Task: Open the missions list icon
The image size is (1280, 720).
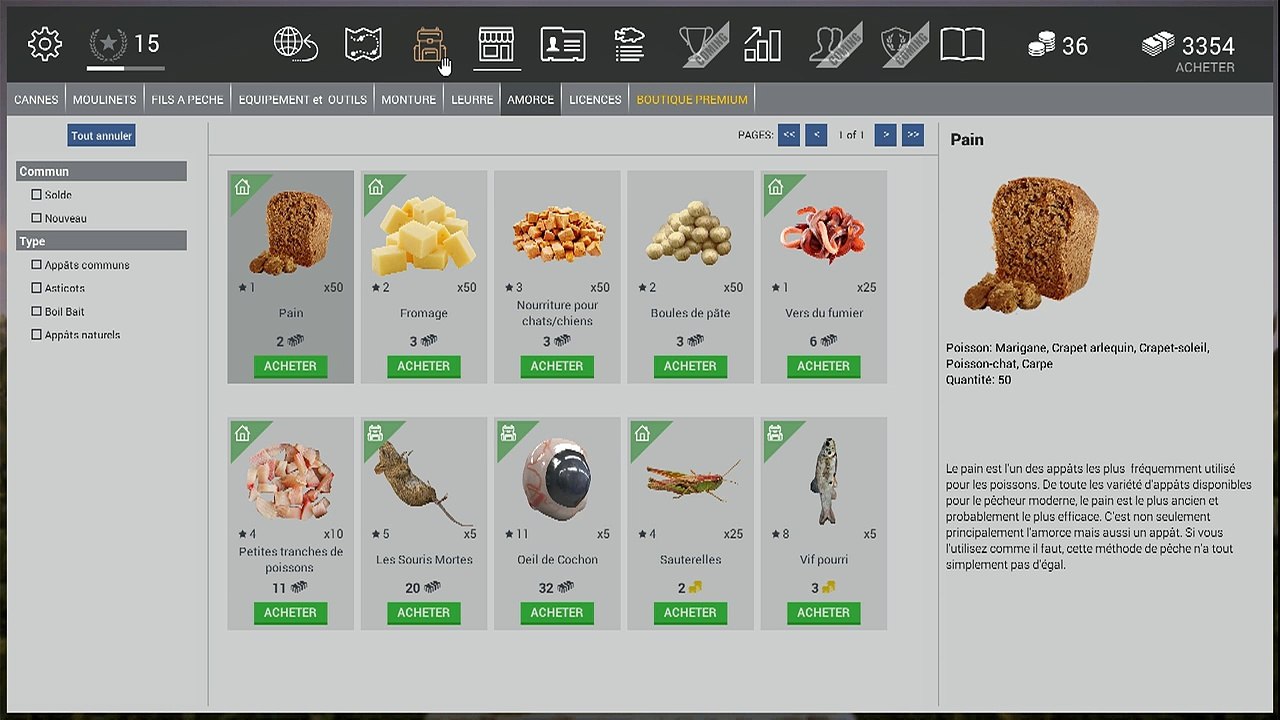Action: click(629, 45)
